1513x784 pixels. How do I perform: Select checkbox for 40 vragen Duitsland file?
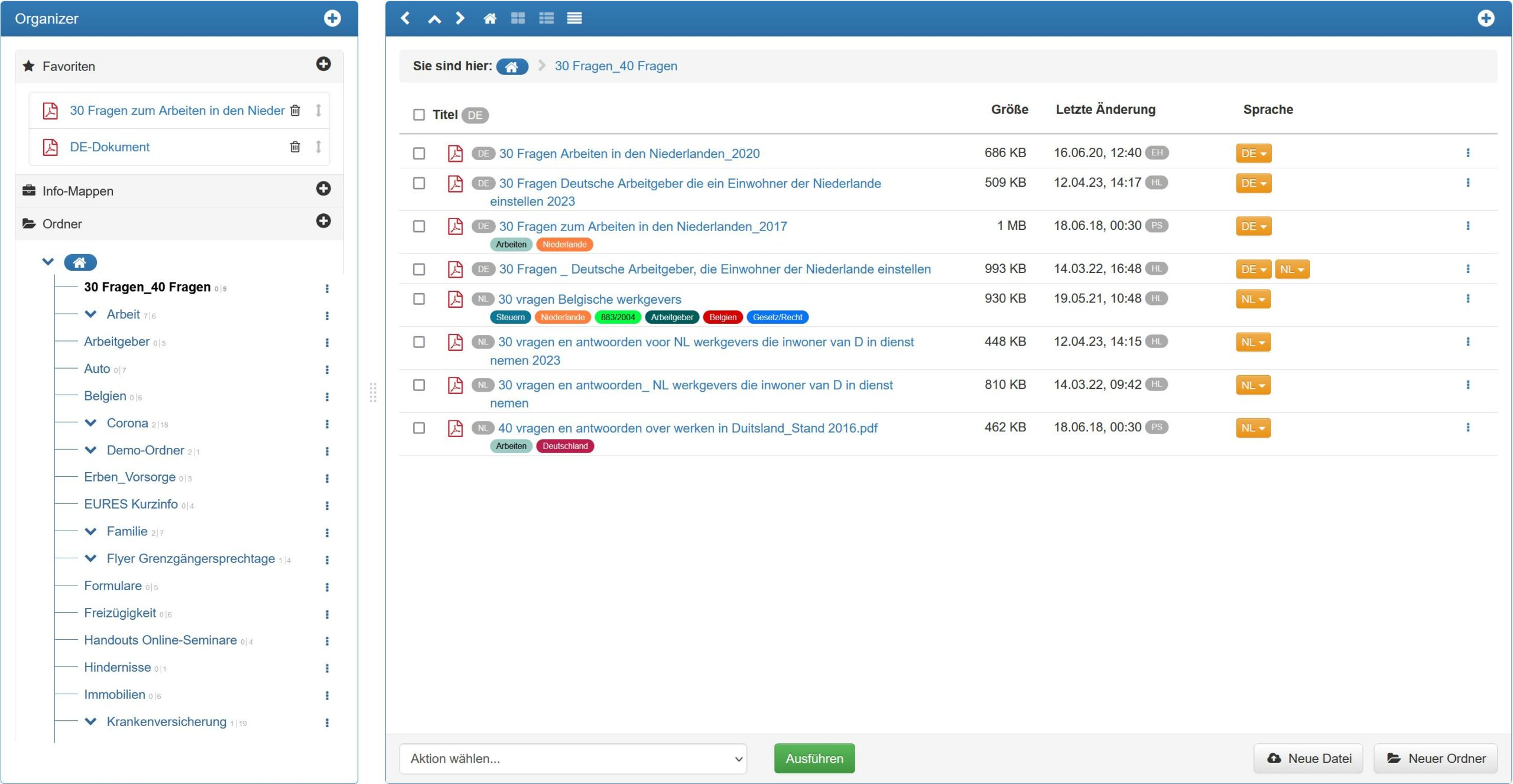pos(419,428)
